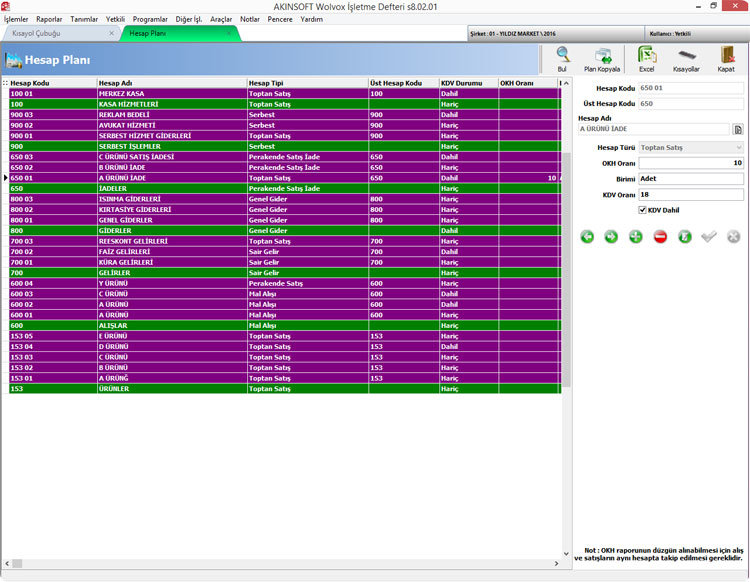The width and height of the screenshot is (750, 582).
Task: Select the REKLAM BEDELİ row
Action: coord(285,115)
